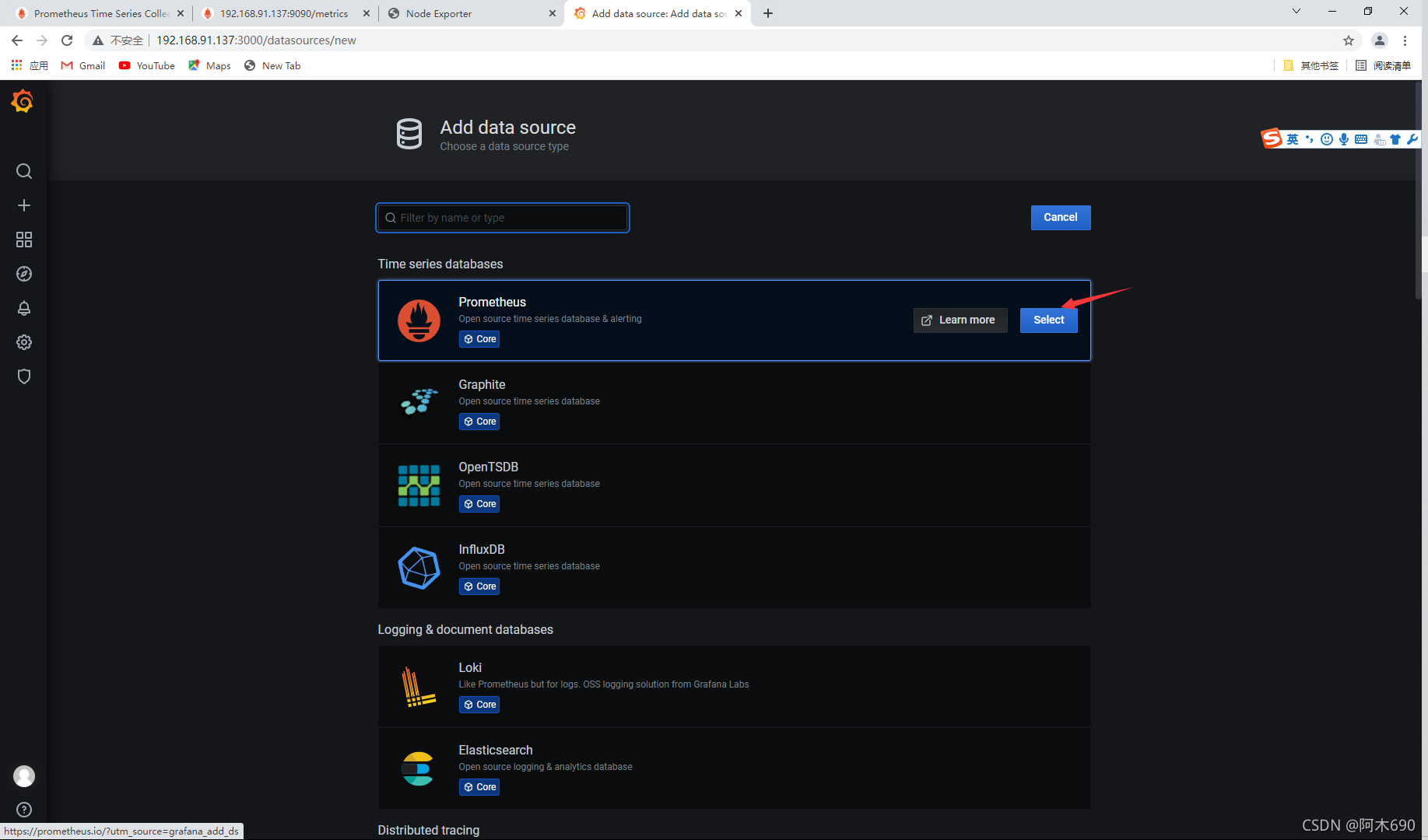
Task: Click the Loki logo icon
Action: coord(418,687)
